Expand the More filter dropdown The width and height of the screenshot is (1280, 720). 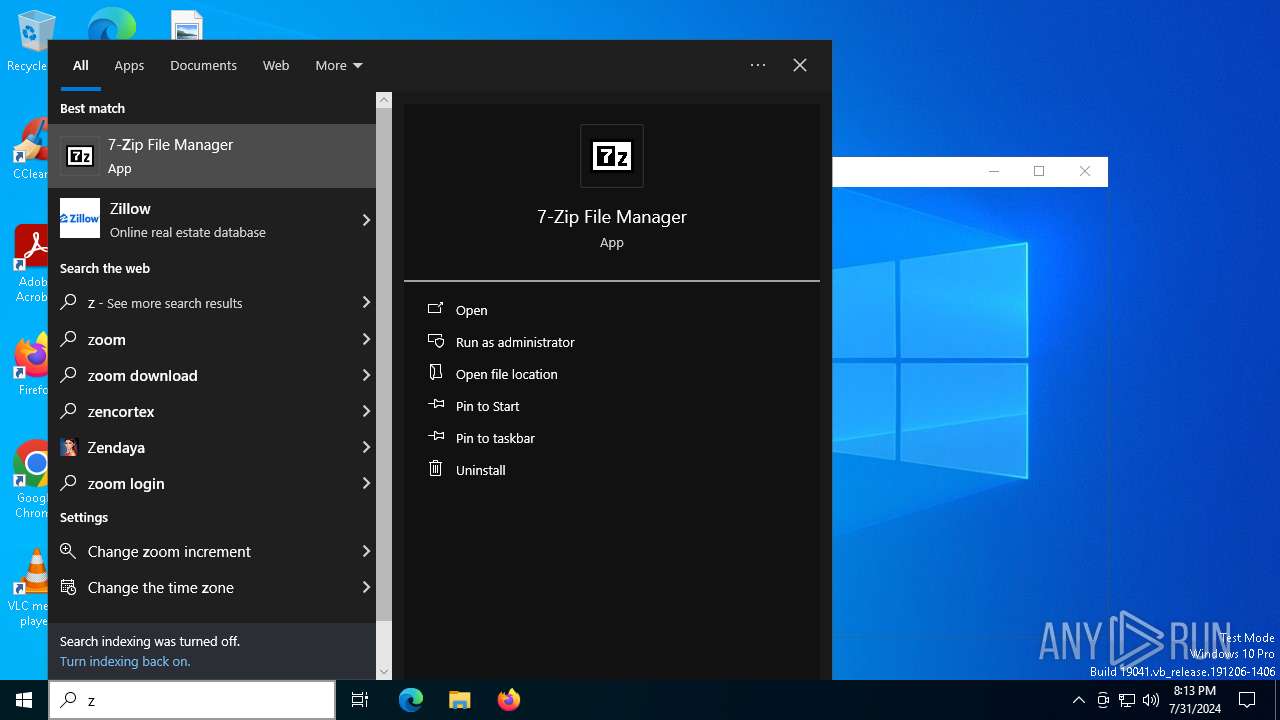coord(339,65)
